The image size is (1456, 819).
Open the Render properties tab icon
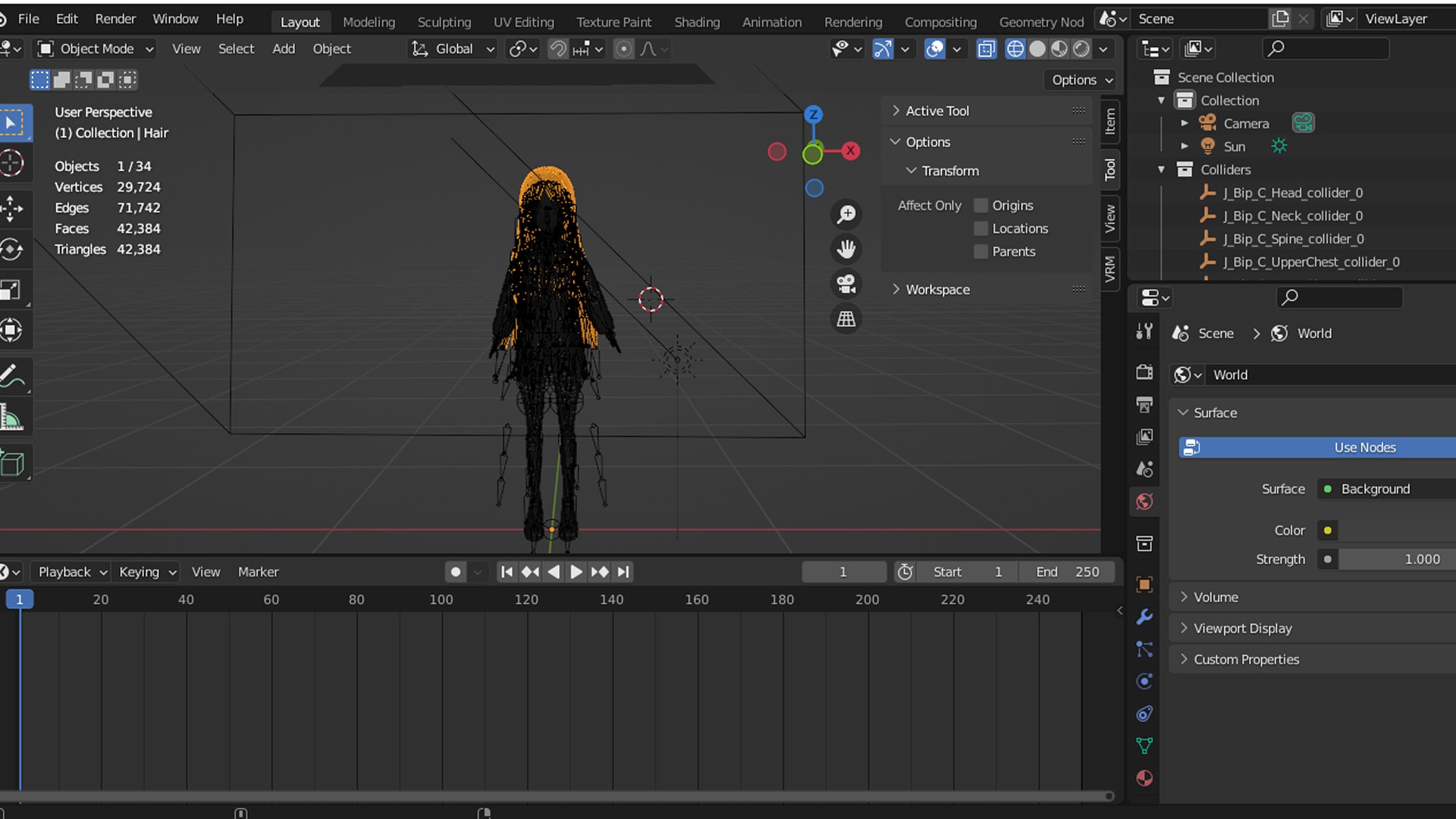pos(1144,372)
